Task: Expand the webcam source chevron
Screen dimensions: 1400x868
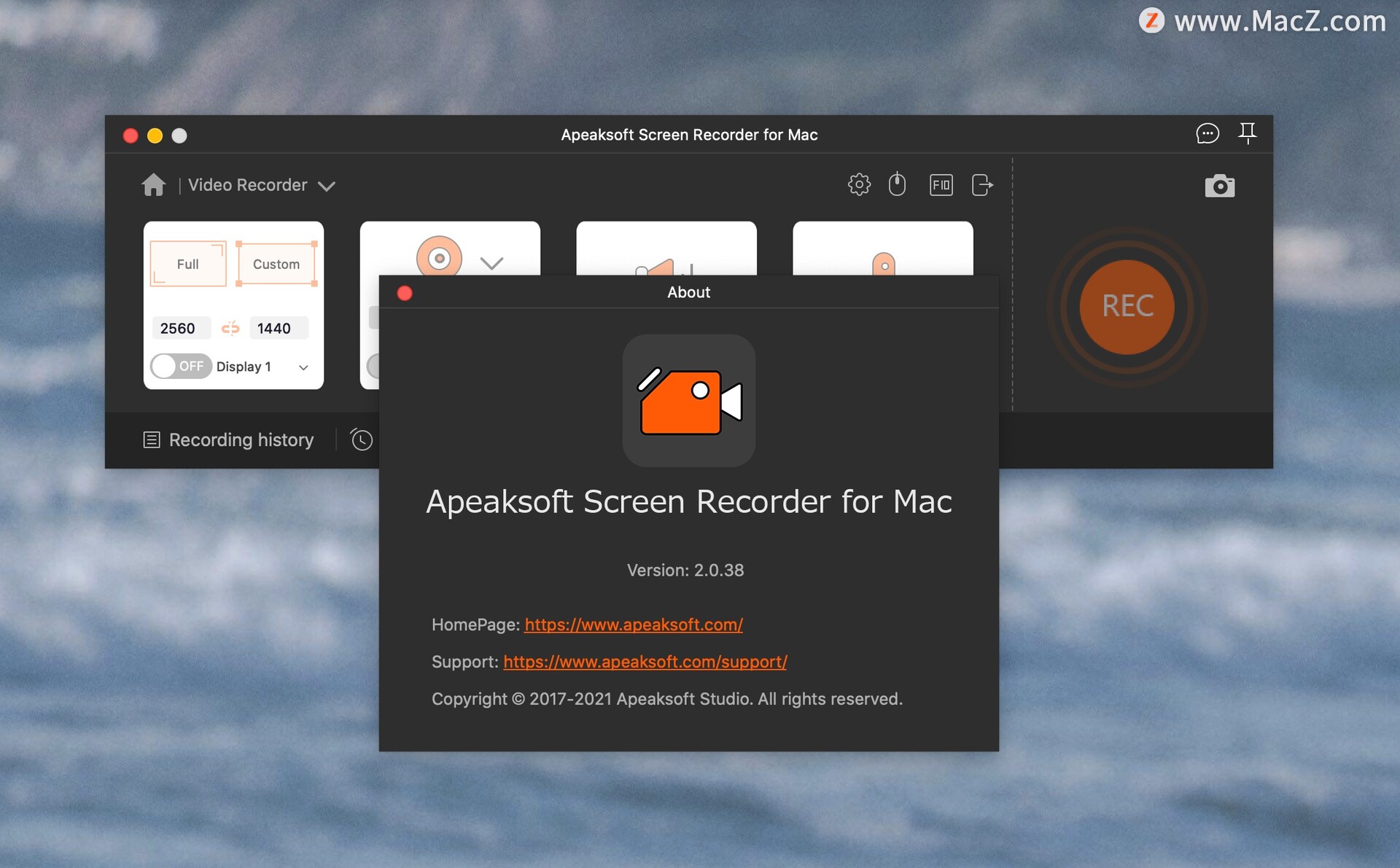Action: 492,263
